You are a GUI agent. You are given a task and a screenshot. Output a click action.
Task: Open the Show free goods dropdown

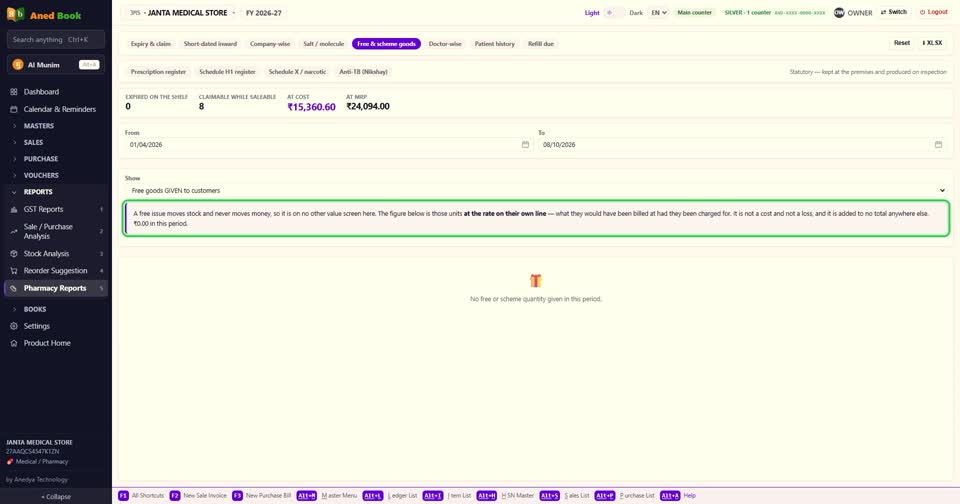click(536, 190)
